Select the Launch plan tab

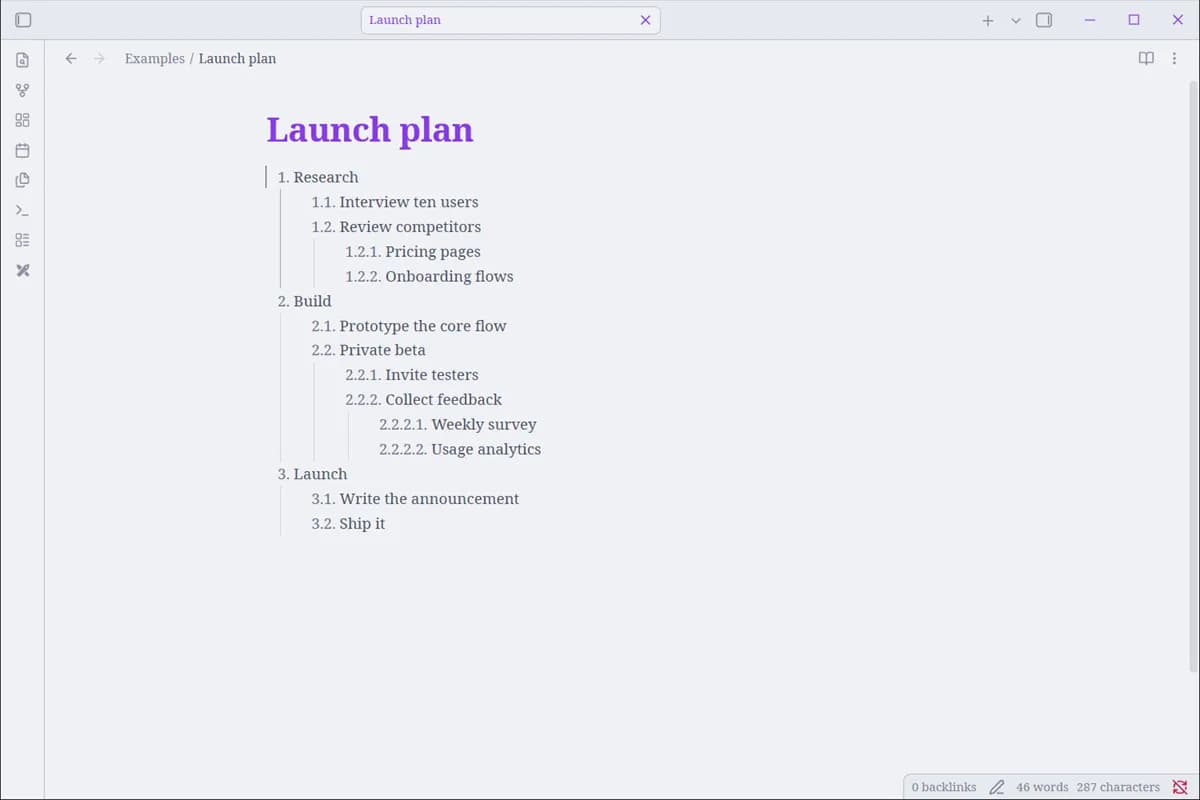510,20
